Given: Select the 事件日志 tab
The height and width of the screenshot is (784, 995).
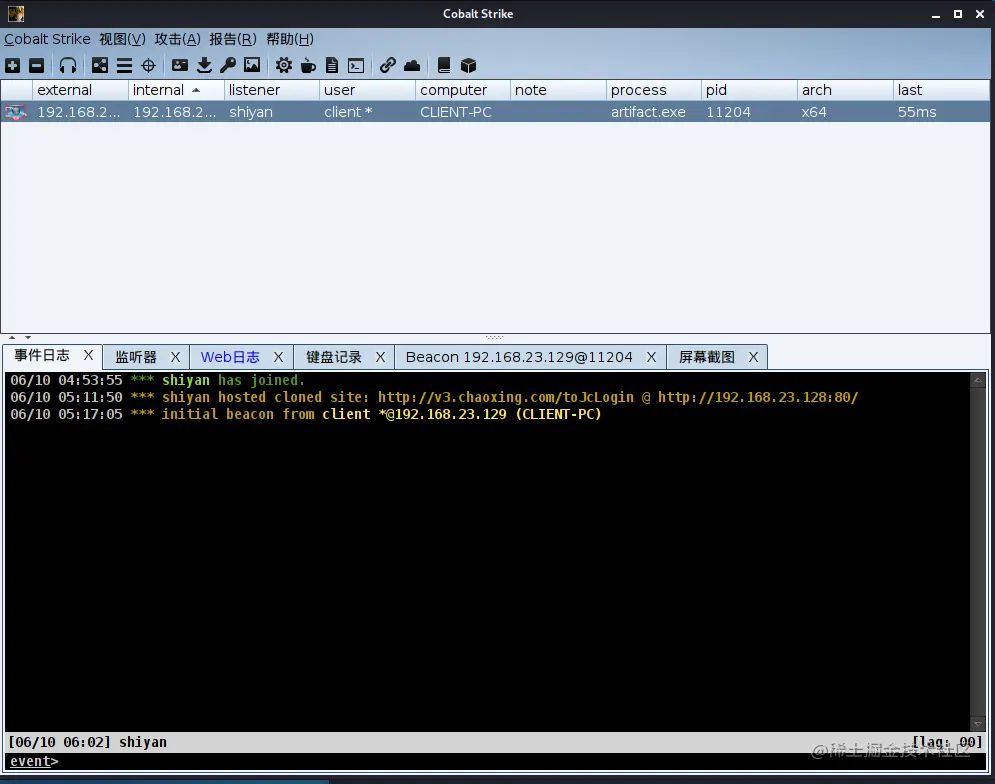Looking at the screenshot, I should pyautogui.click(x=42, y=355).
